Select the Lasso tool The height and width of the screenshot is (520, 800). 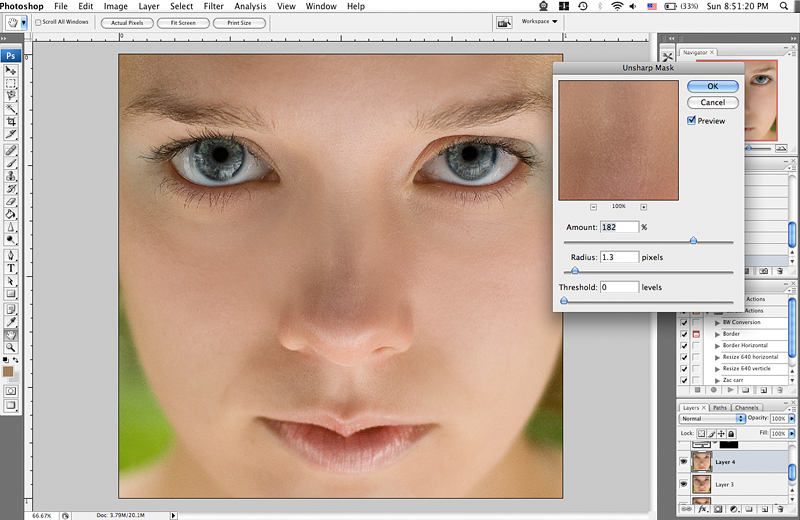(11, 96)
